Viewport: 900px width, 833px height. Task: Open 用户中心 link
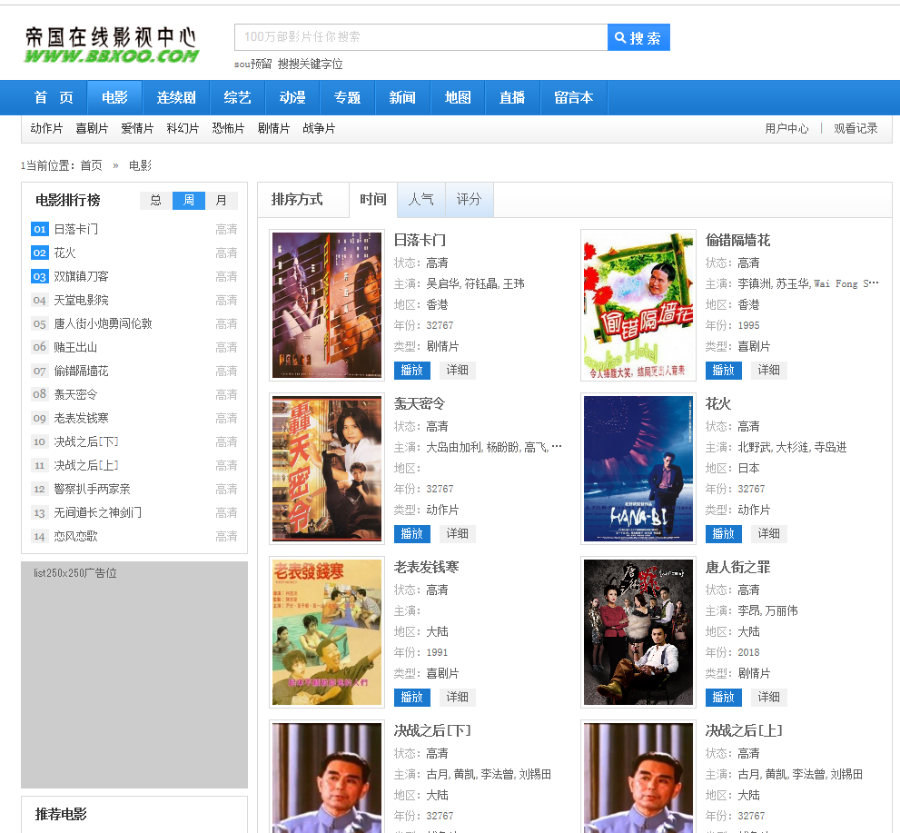coord(786,129)
